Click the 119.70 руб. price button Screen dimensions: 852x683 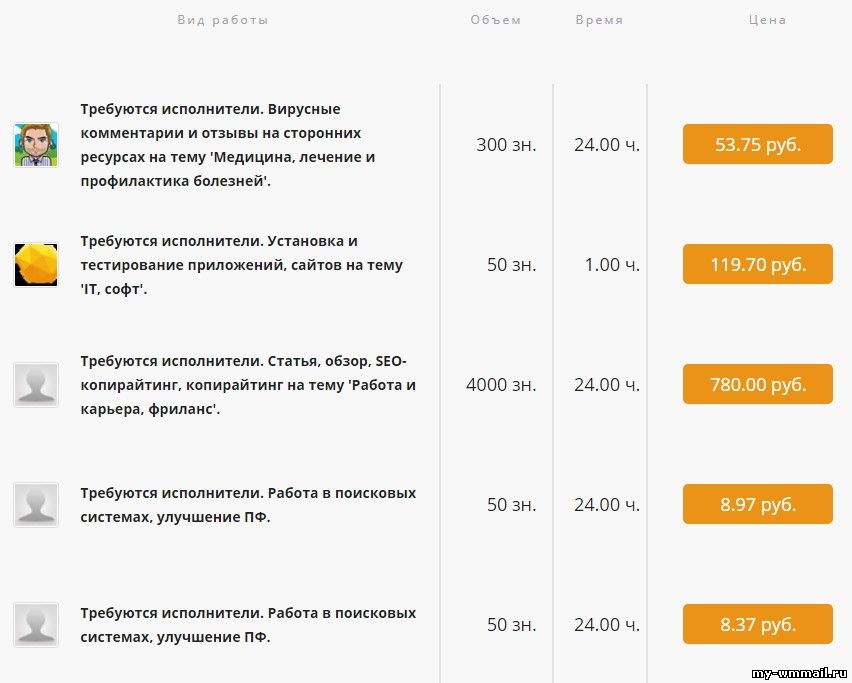757,264
